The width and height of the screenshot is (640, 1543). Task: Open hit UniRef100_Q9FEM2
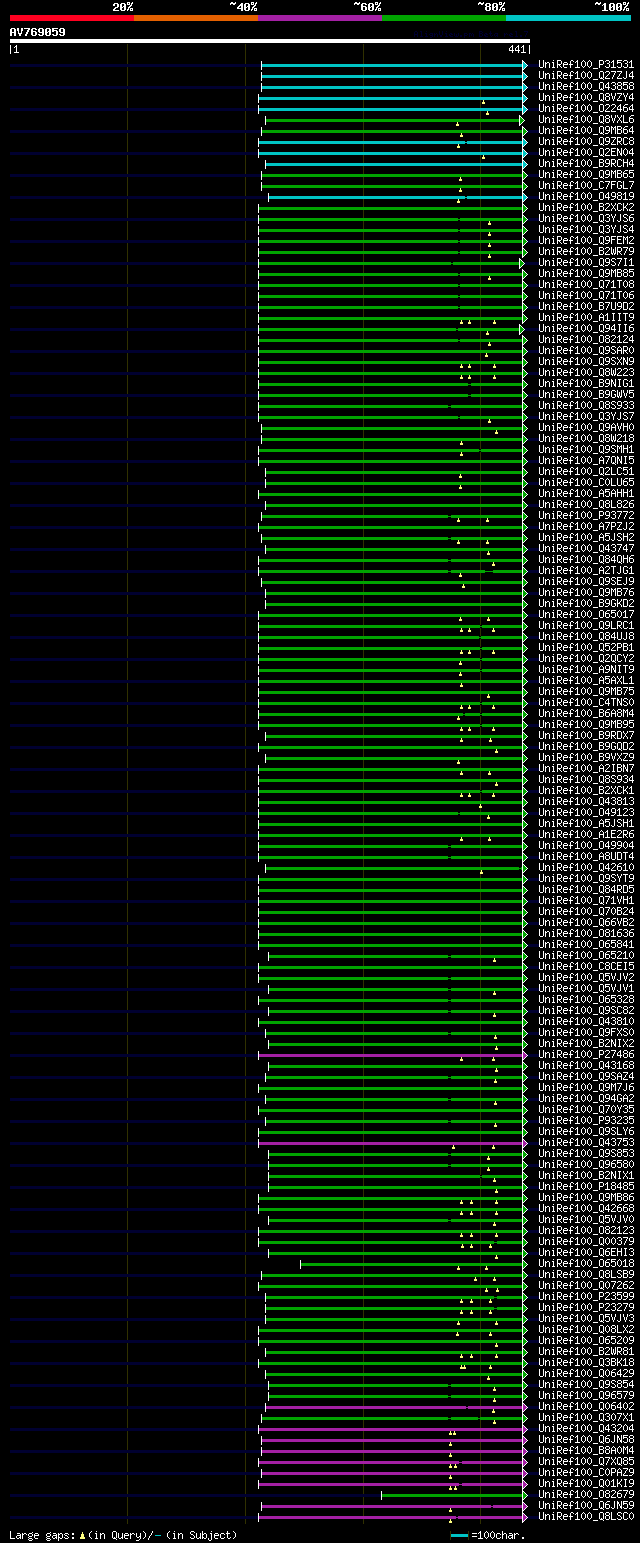(586, 240)
